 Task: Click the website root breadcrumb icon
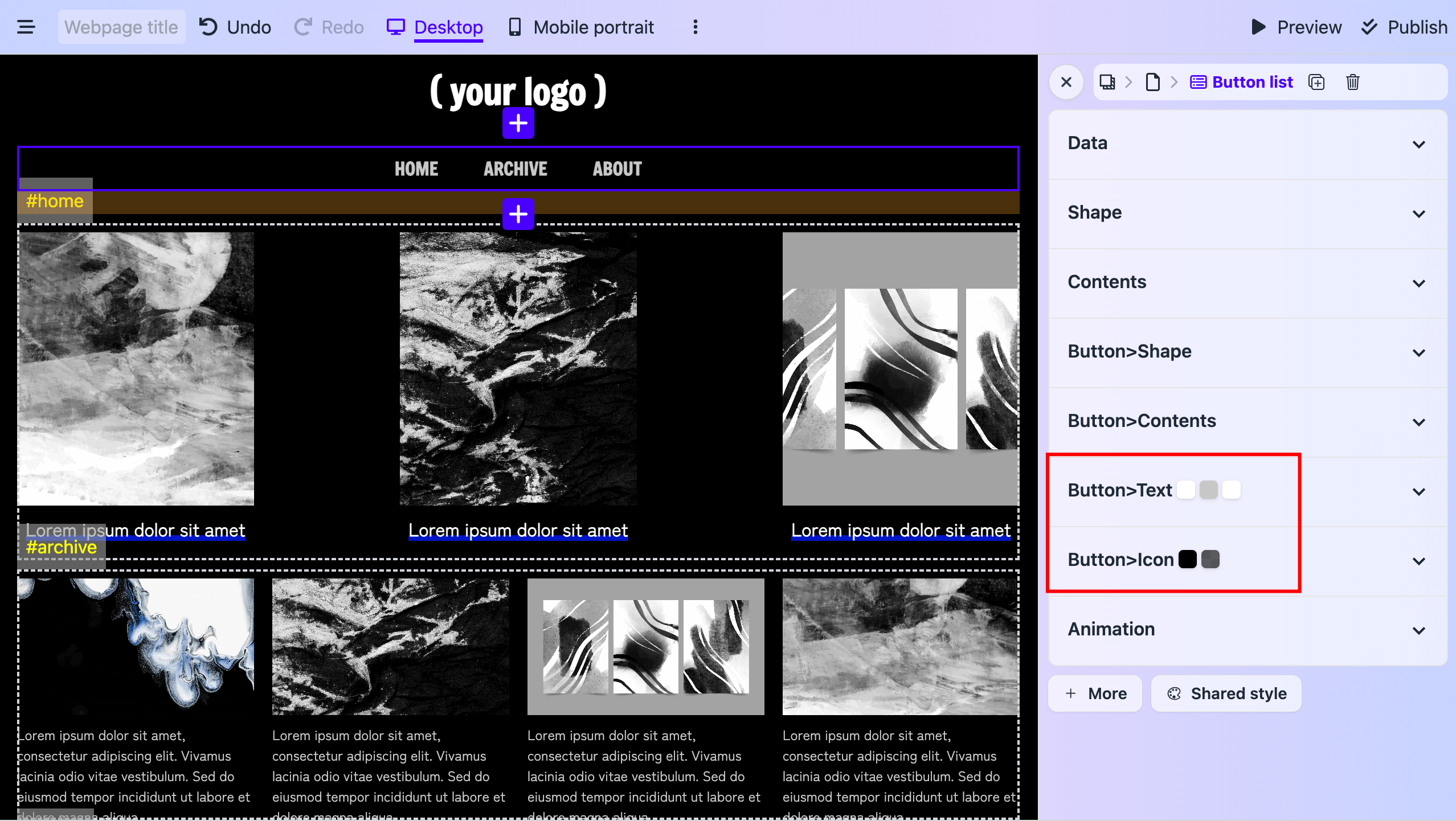(x=1107, y=82)
